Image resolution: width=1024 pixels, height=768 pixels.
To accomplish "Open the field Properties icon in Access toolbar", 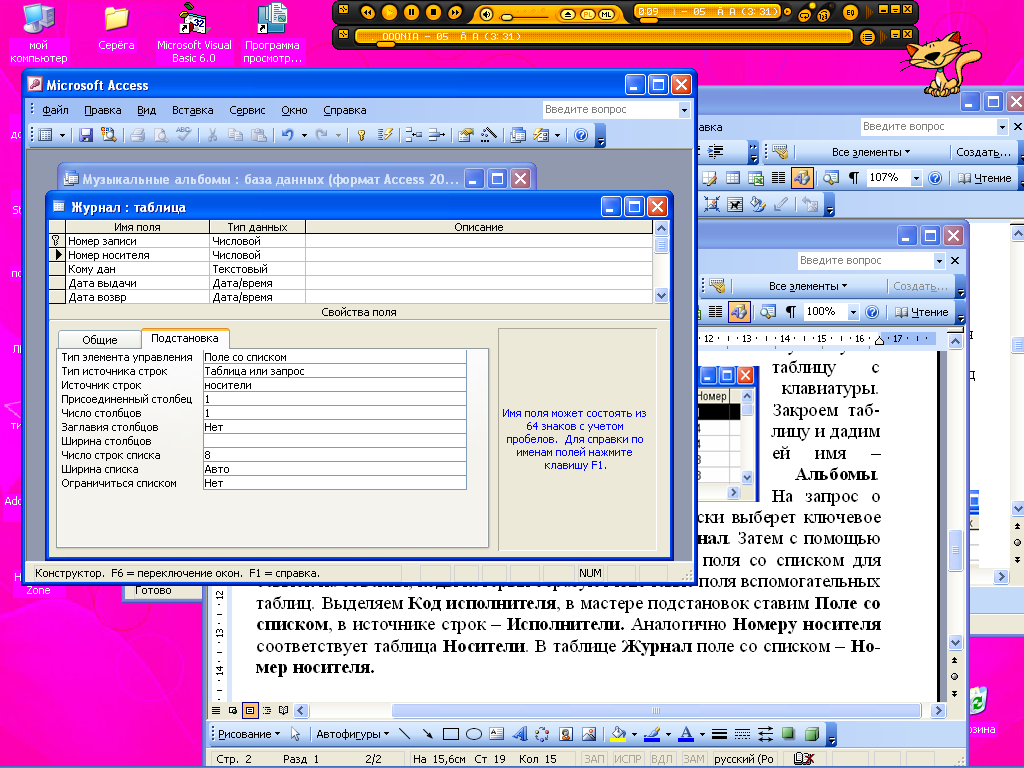I will [x=465, y=135].
